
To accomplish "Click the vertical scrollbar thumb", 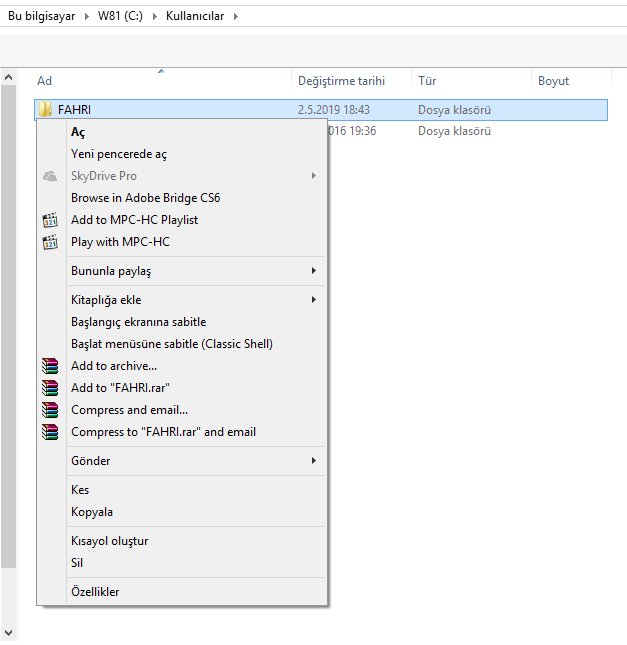I will (x=9, y=327).
